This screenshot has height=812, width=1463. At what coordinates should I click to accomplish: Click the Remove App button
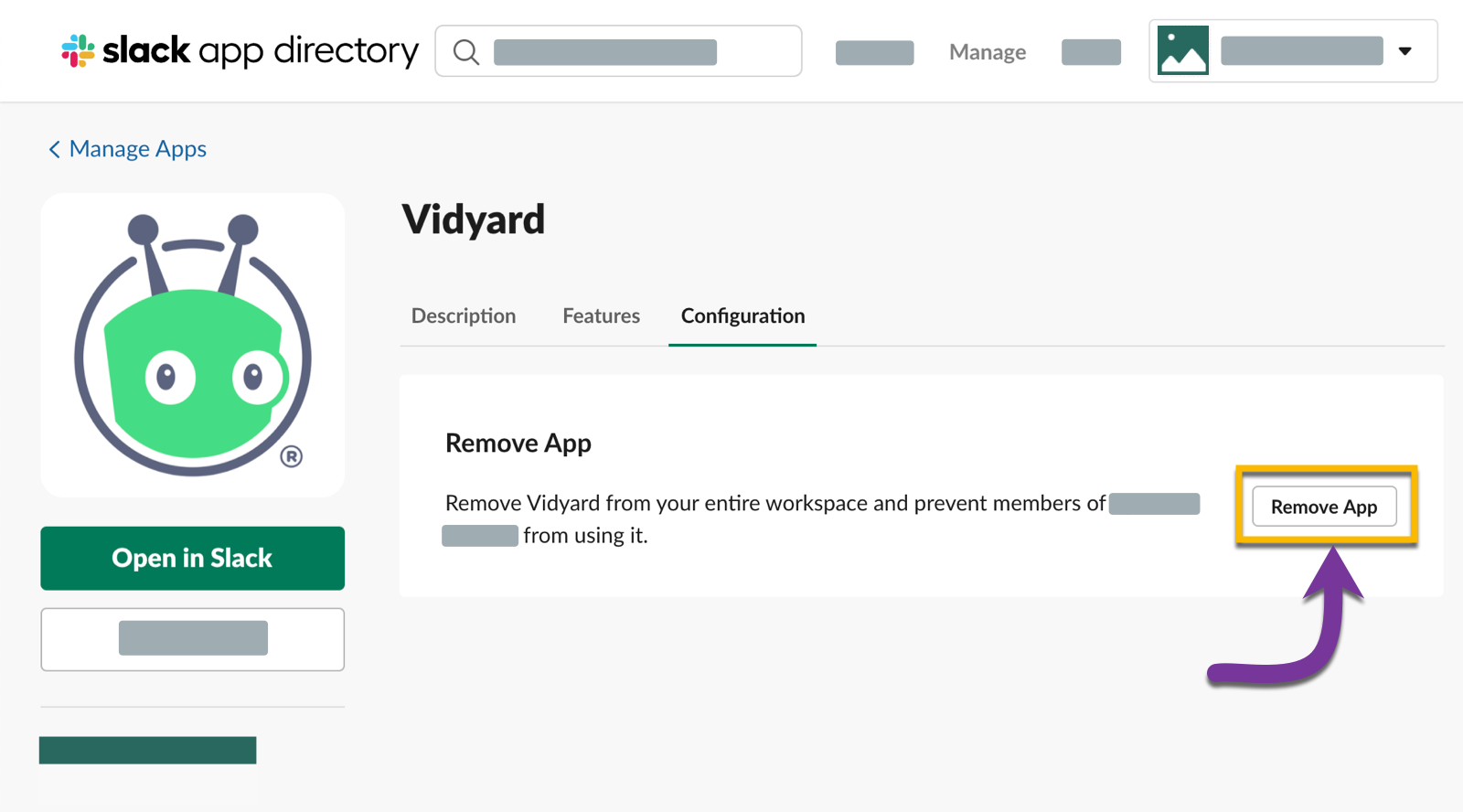[1324, 507]
